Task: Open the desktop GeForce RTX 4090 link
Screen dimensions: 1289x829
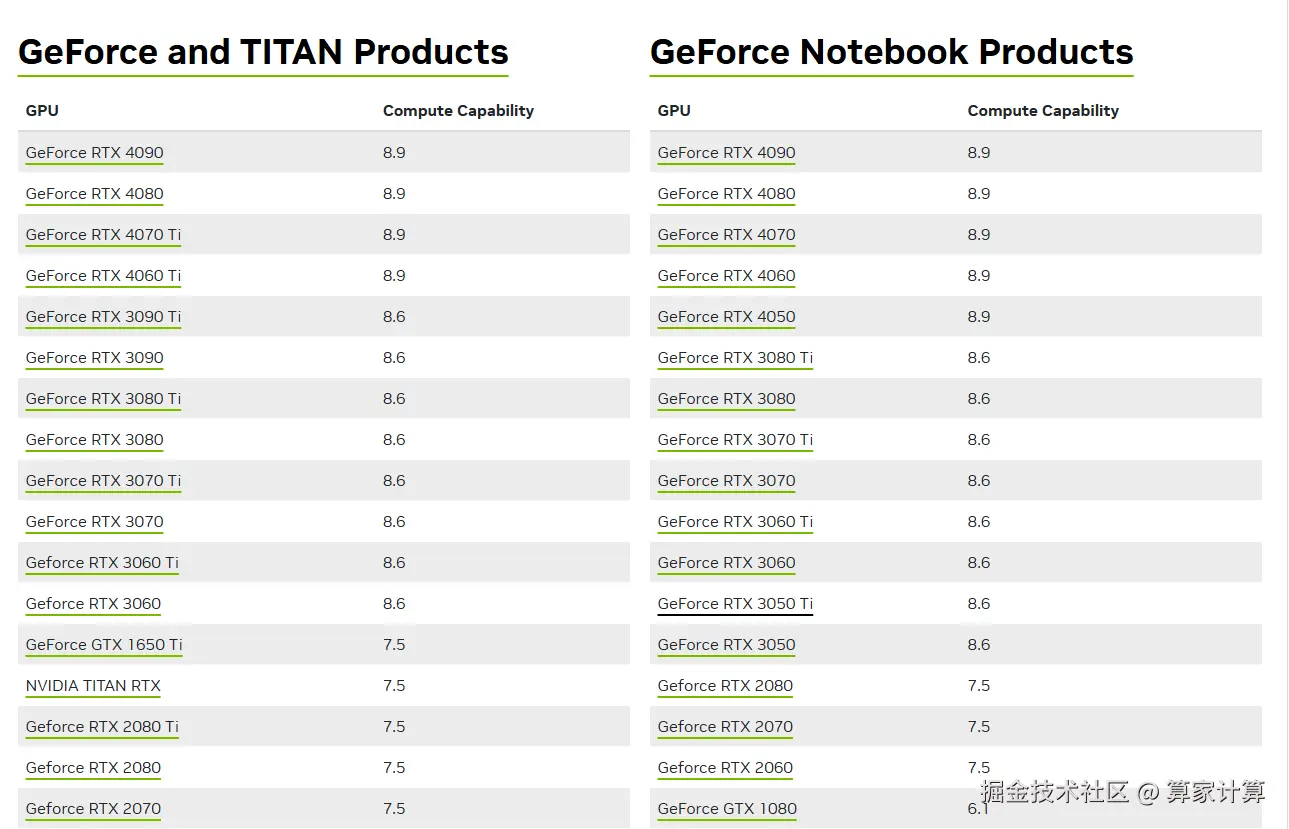Action: [94, 153]
